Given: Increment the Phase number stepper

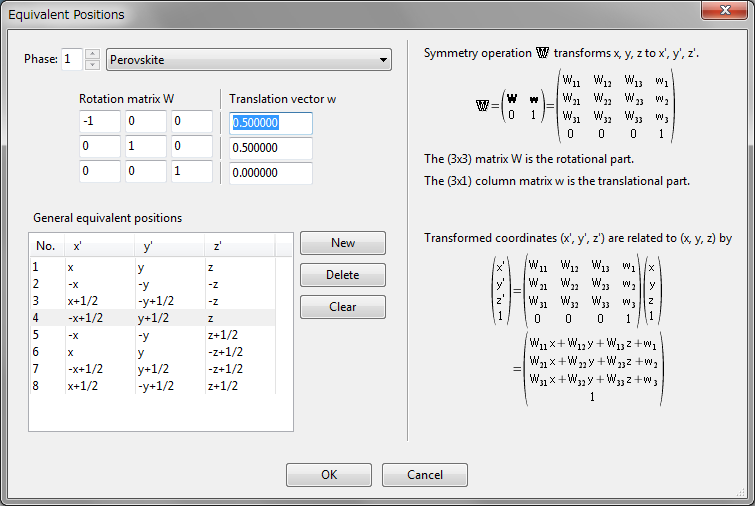Looking at the screenshot, I should point(92,55).
